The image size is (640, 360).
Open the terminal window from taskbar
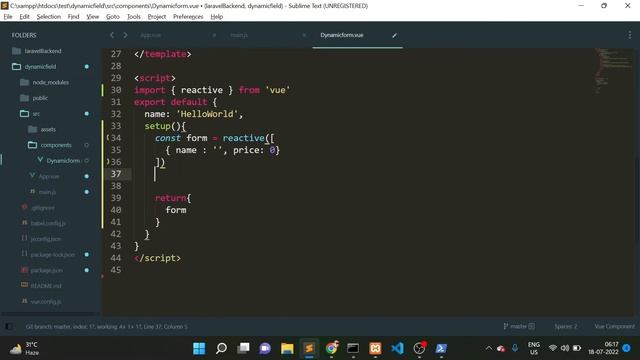coord(353,348)
